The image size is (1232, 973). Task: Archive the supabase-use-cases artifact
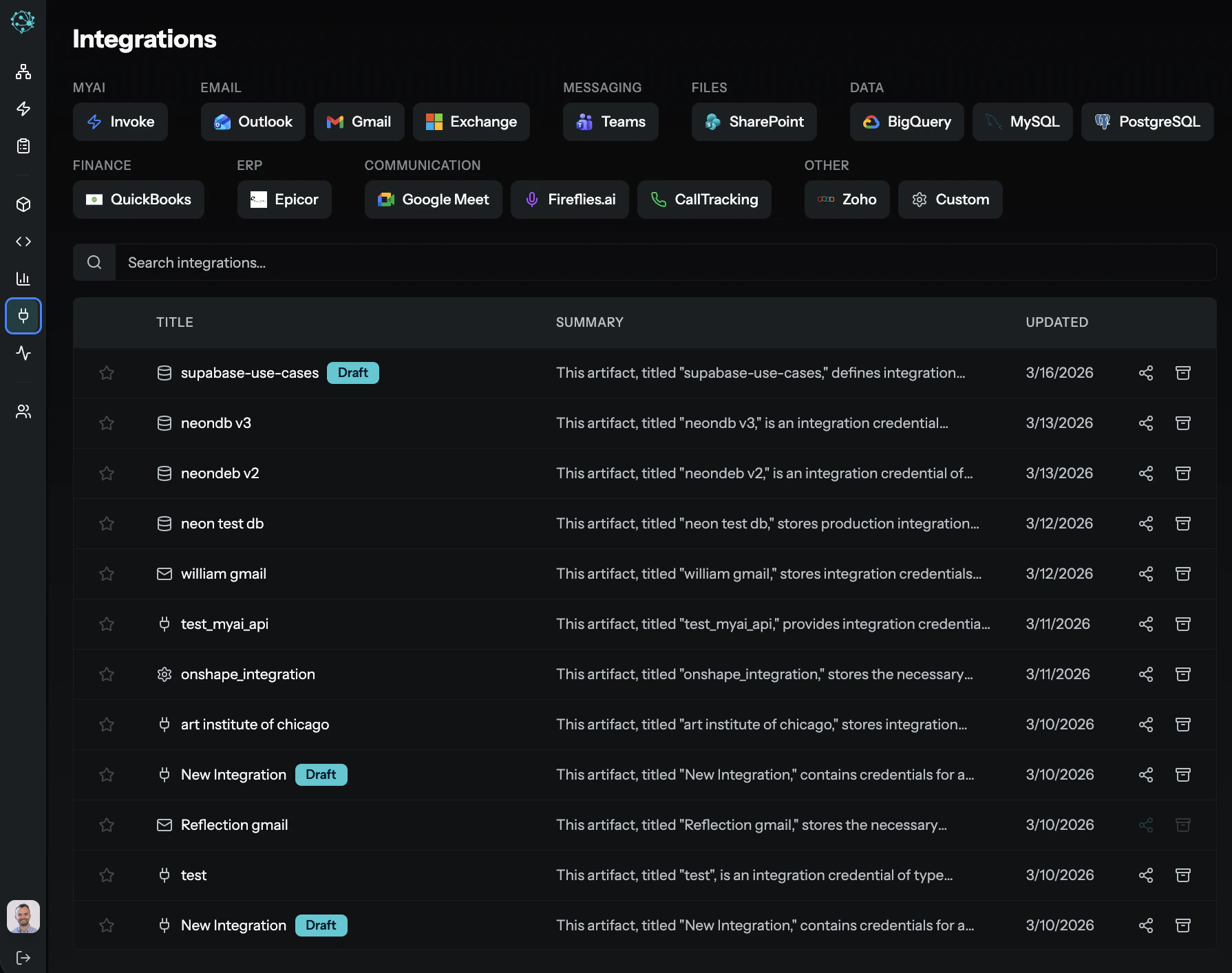1183,372
